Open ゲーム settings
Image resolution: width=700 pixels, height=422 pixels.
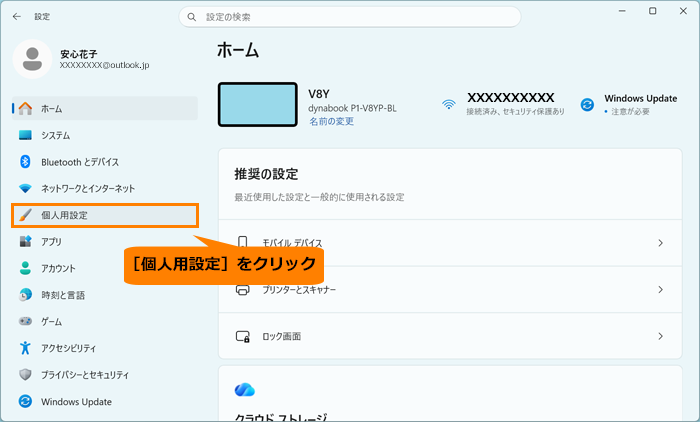click(104, 322)
